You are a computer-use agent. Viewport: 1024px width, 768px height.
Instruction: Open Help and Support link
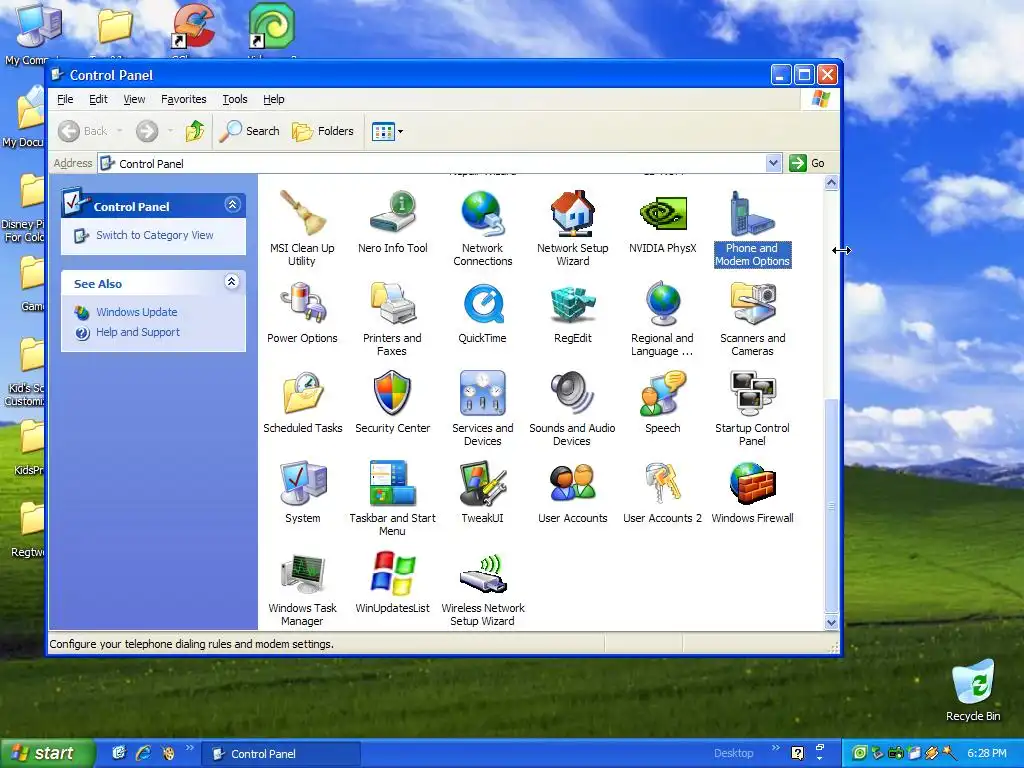138,332
